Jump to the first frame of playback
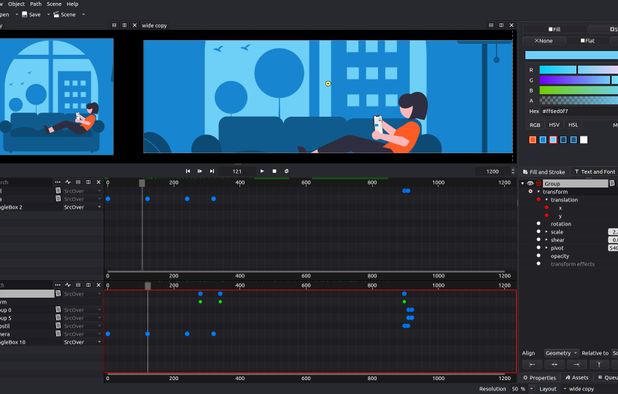 [x=188, y=171]
